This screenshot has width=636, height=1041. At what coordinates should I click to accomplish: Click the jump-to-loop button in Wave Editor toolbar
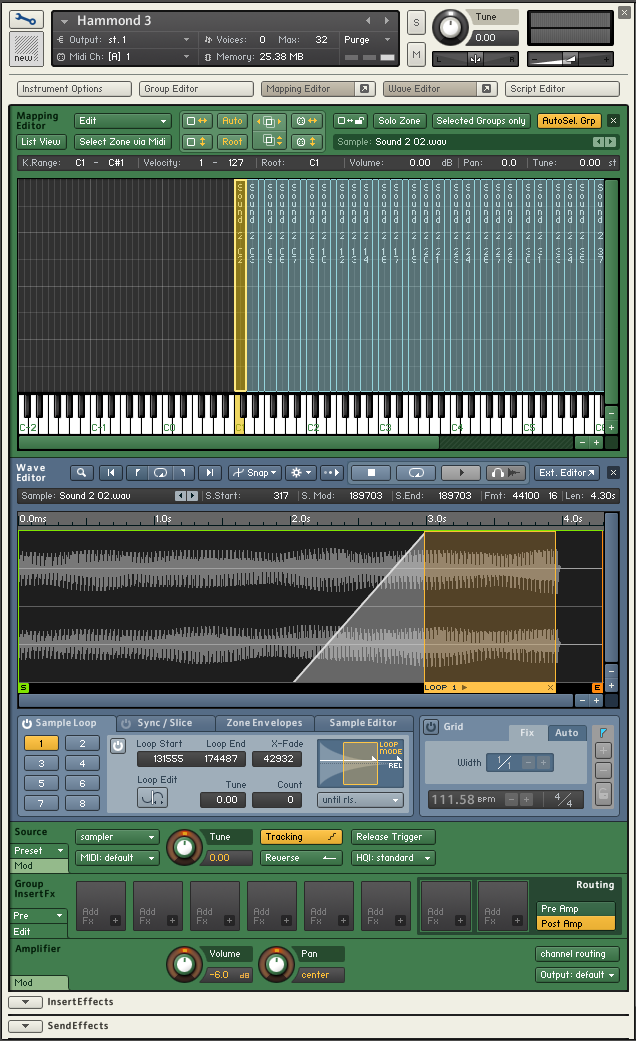161,473
